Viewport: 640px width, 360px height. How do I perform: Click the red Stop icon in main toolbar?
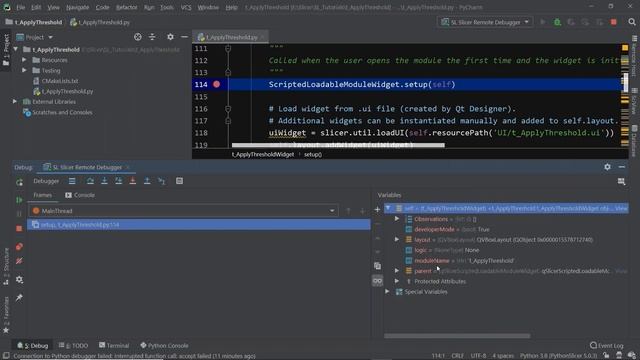(x=613, y=22)
